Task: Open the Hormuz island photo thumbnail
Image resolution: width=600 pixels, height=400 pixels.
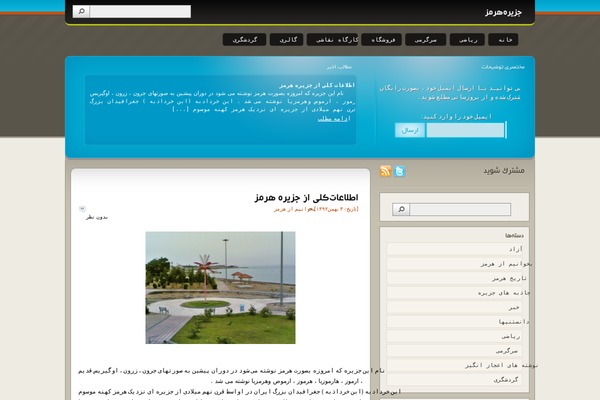Action: pyautogui.click(x=220, y=287)
